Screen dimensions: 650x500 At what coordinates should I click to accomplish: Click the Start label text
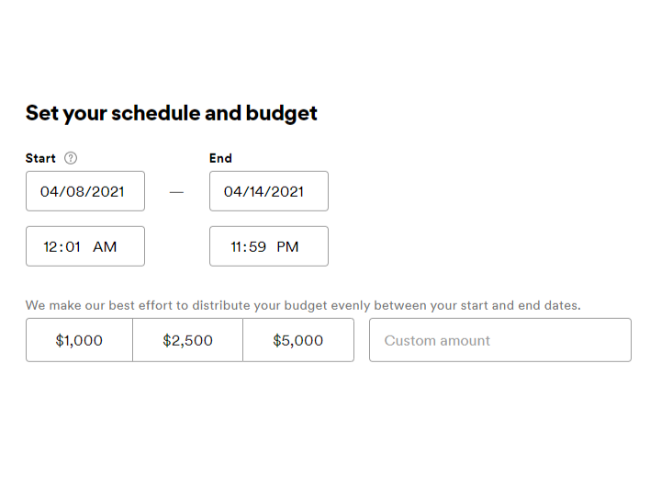click(x=40, y=158)
